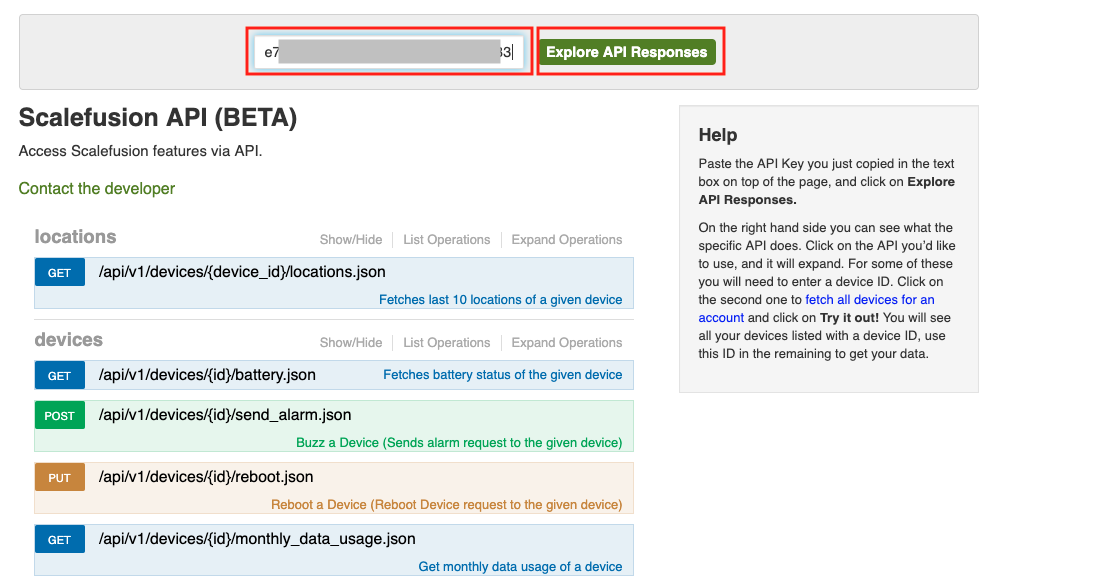
Task: Click 'Access Scalefusion features via API.' text
Action: click(x=140, y=151)
